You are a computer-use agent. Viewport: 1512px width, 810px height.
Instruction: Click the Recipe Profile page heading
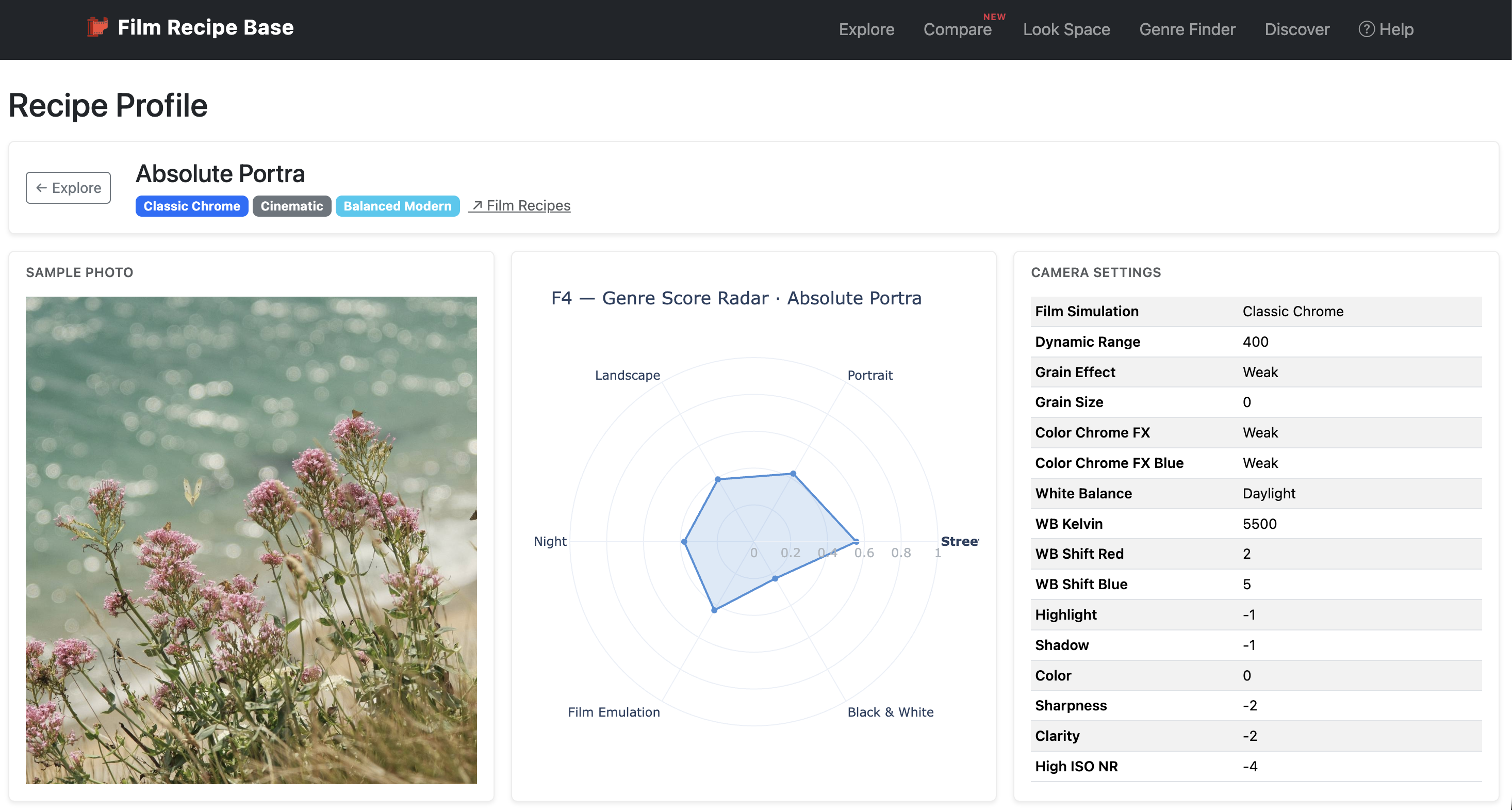pos(108,105)
